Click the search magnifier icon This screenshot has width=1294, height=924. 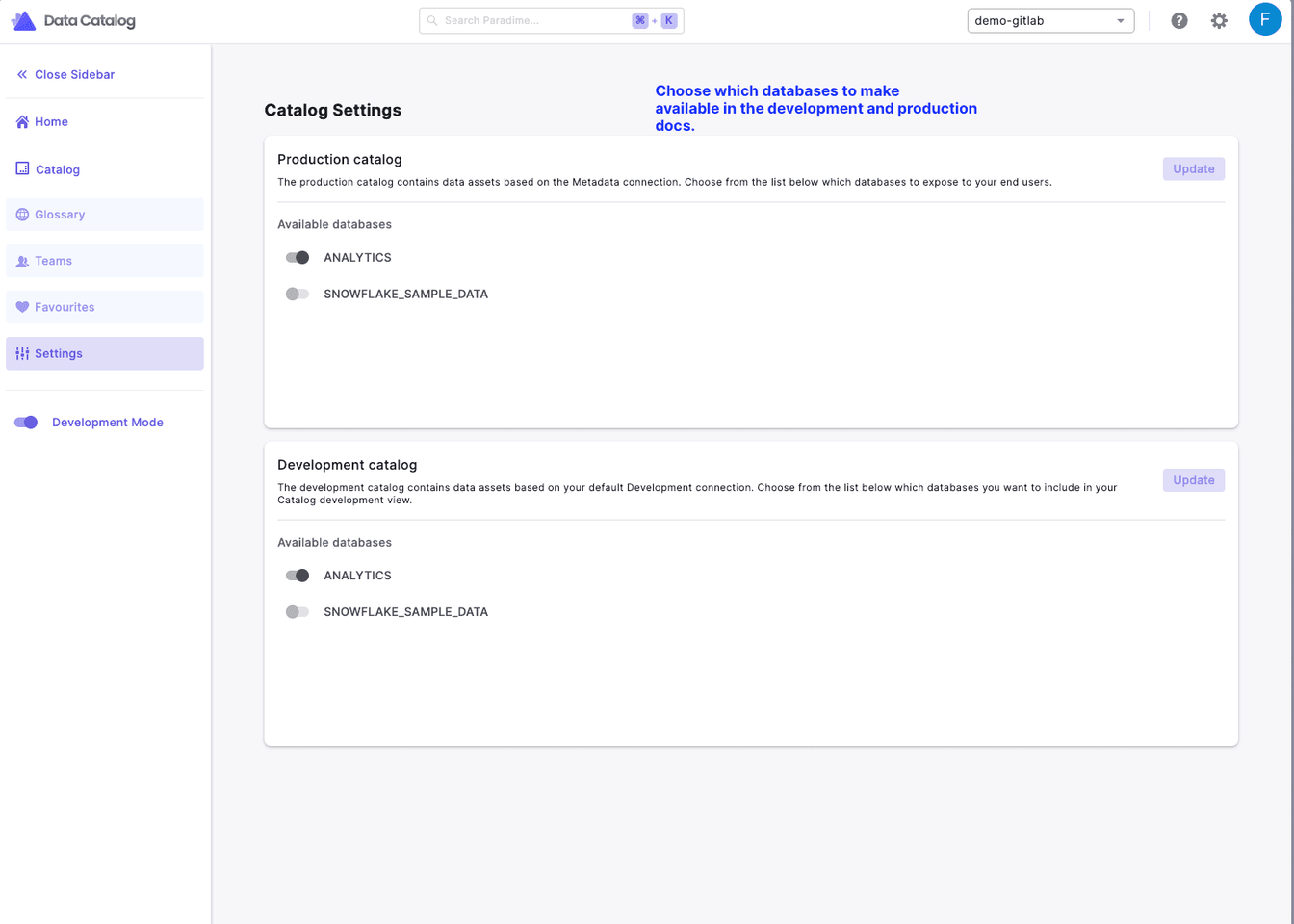pyautogui.click(x=432, y=20)
